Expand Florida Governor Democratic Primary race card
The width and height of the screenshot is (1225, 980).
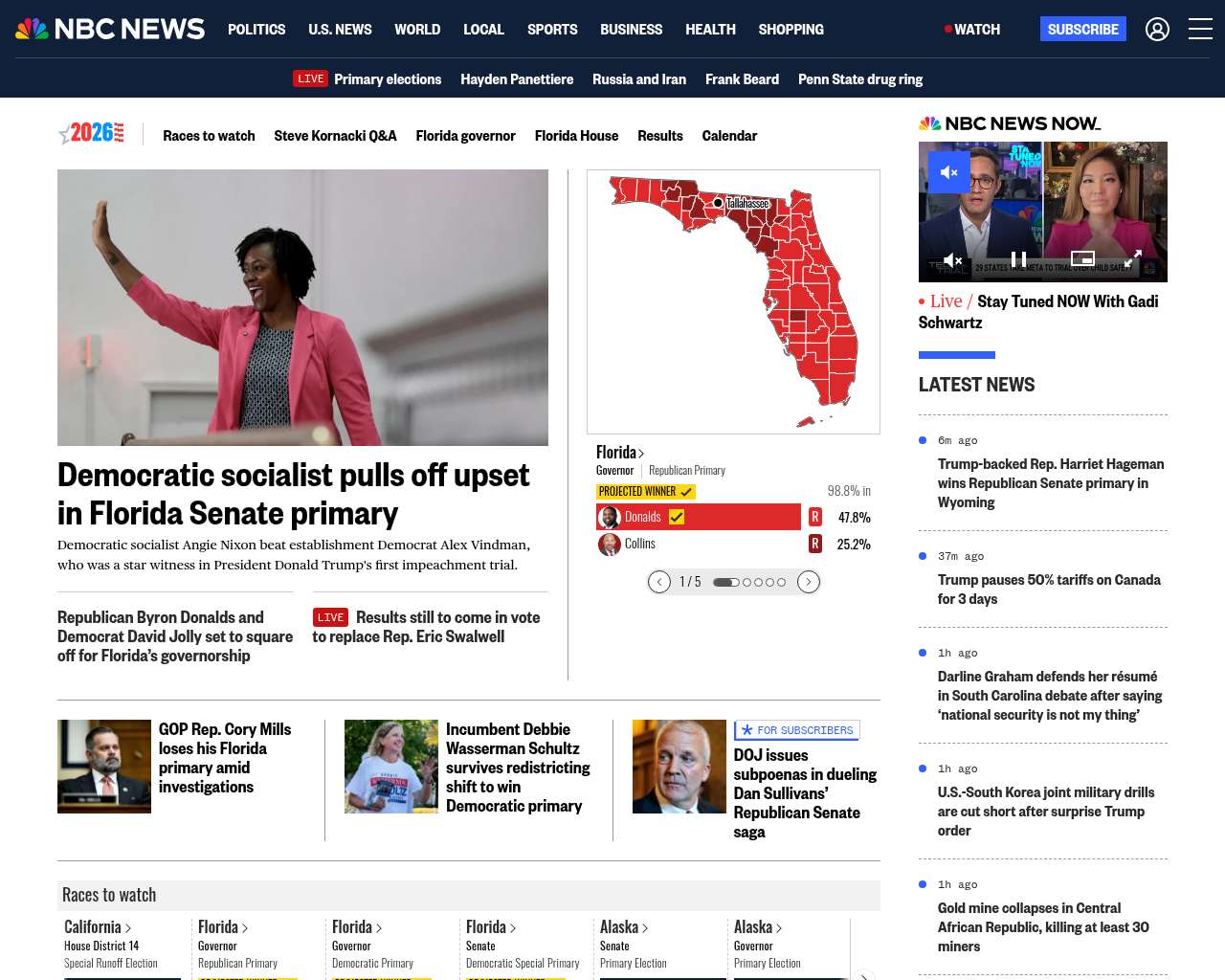point(357,927)
